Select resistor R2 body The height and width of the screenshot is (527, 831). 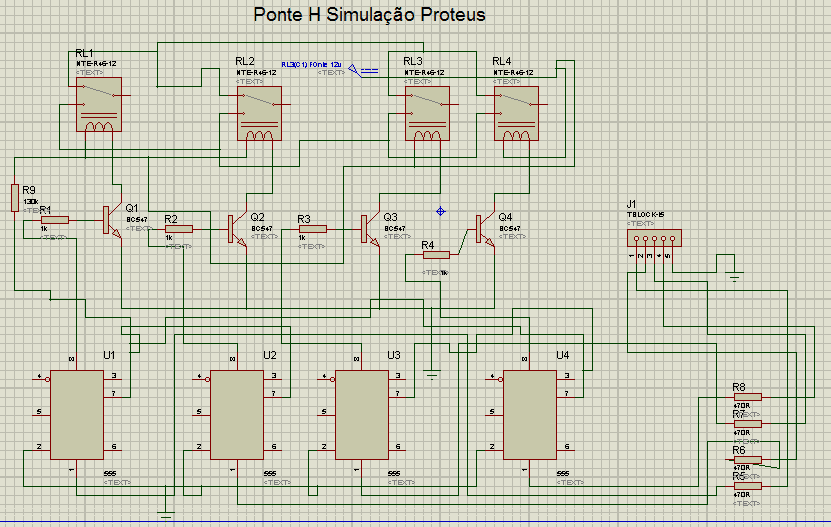pos(179,229)
